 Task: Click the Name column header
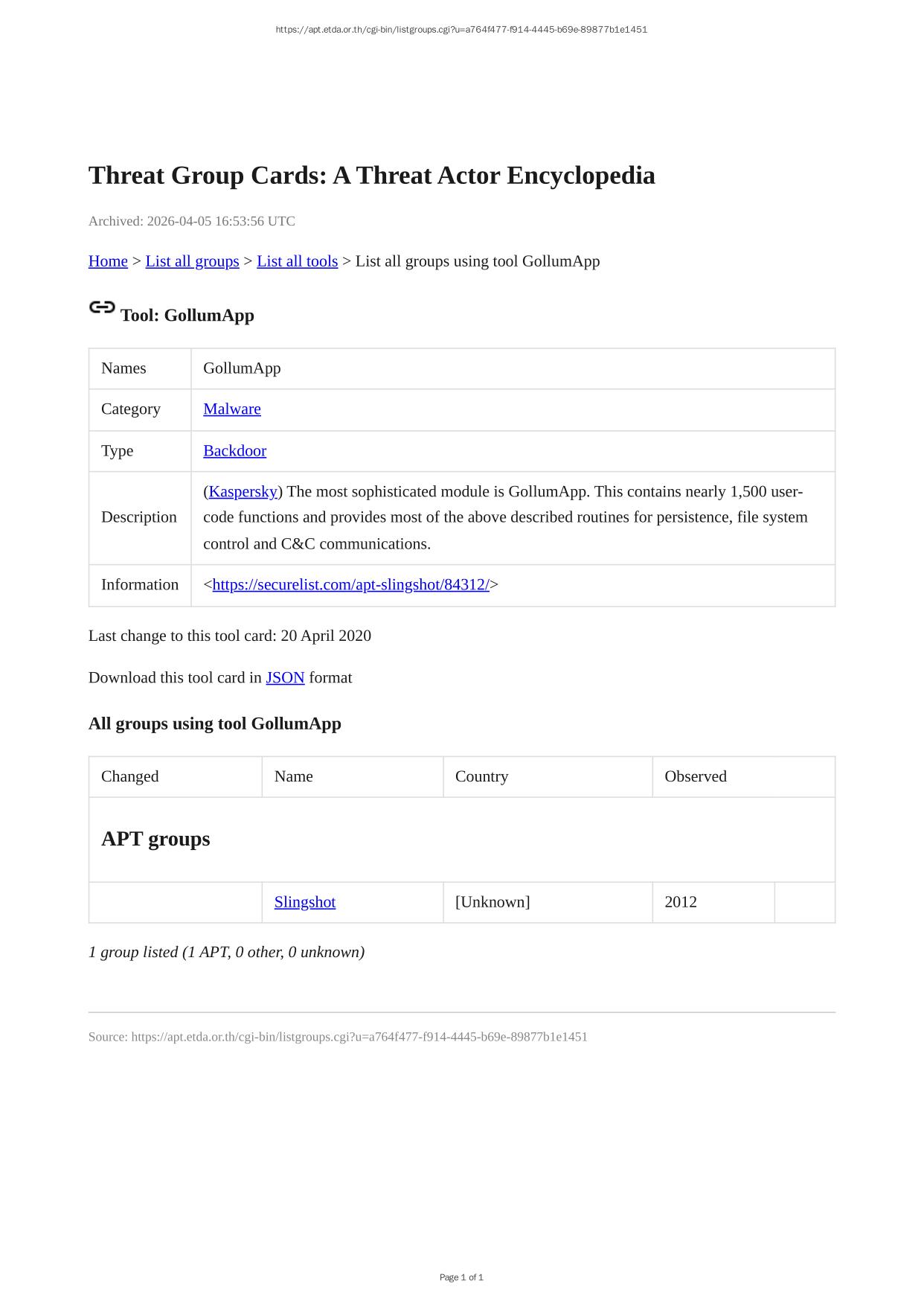294,776
